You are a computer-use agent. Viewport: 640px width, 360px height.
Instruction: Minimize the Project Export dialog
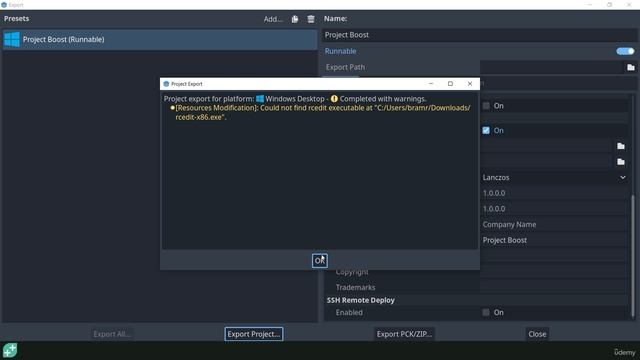click(431, 84)
